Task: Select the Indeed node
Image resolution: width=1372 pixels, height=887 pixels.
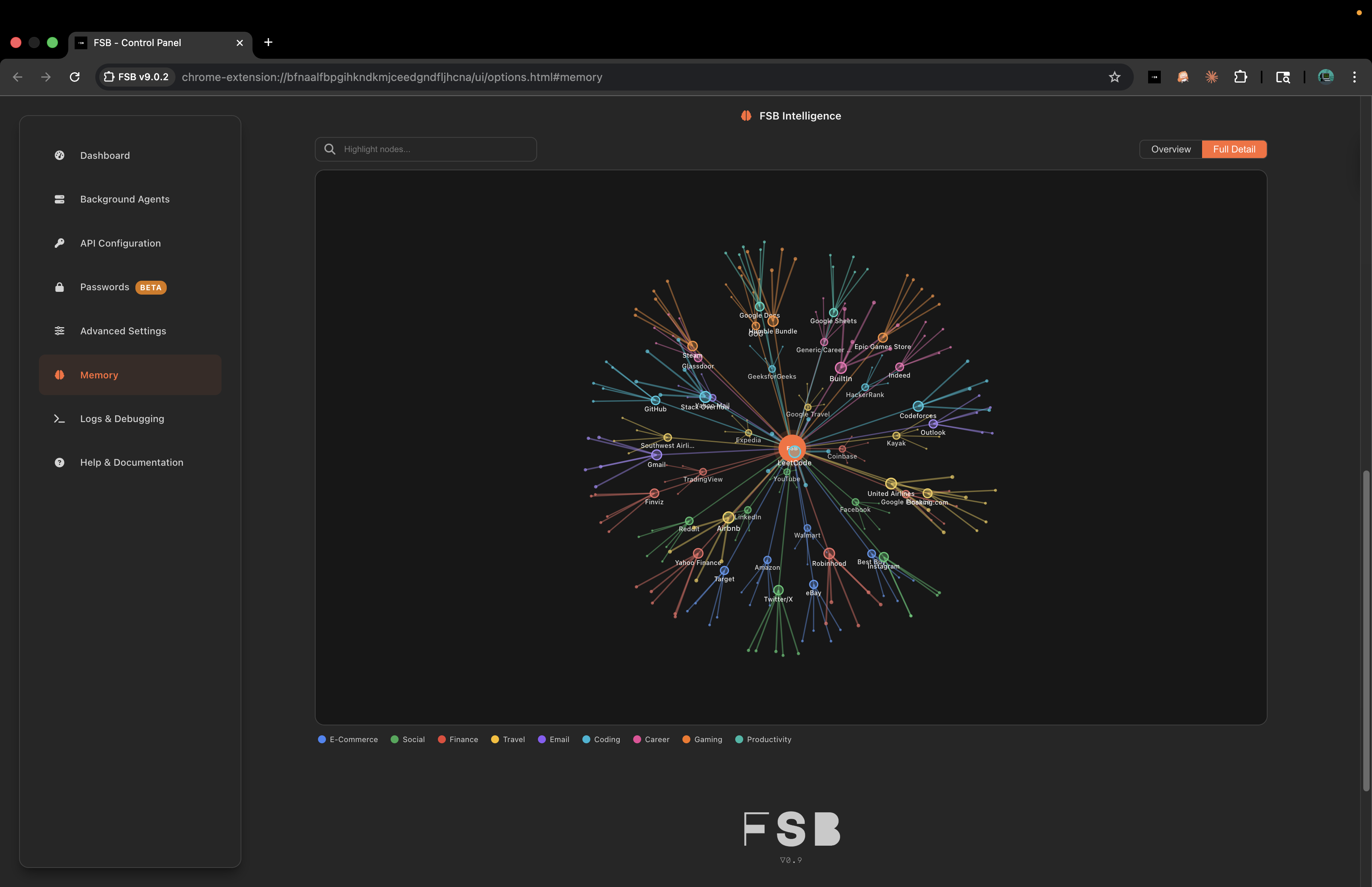Action: coord(899,367)
